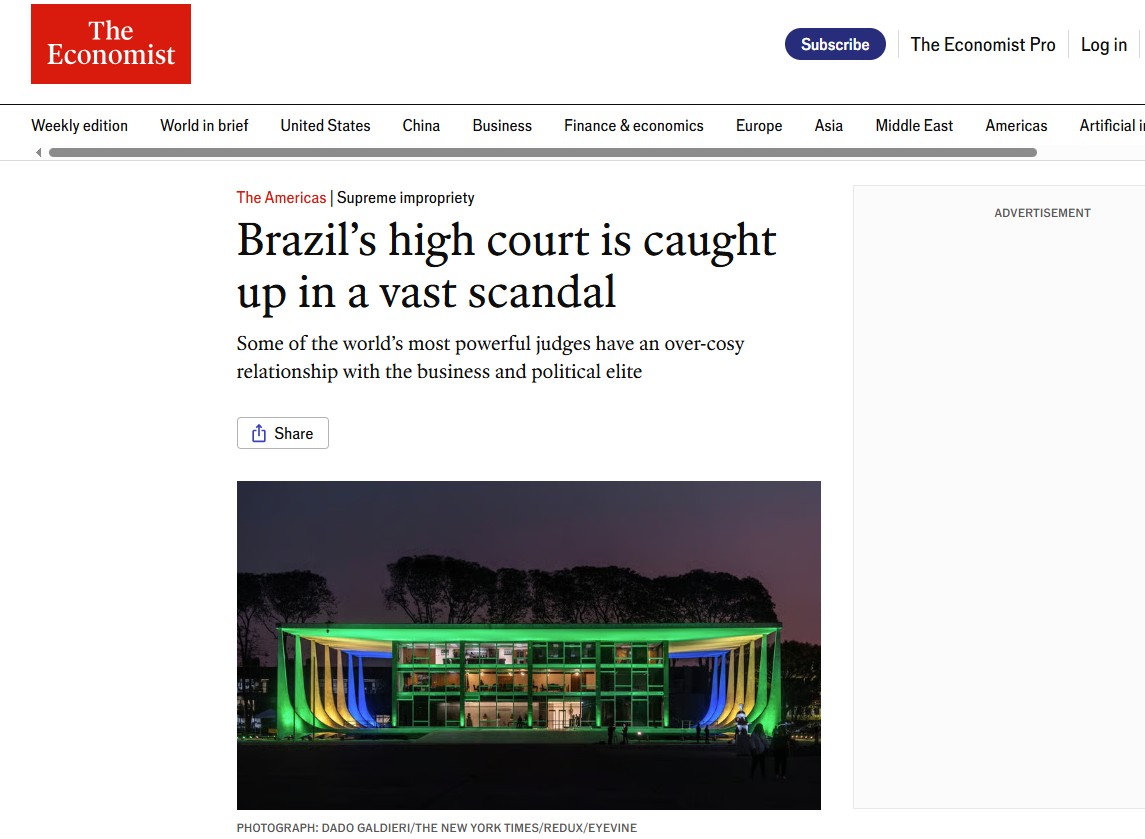
Task: Open the Weekly edition menu item
Action: (80, 125)
